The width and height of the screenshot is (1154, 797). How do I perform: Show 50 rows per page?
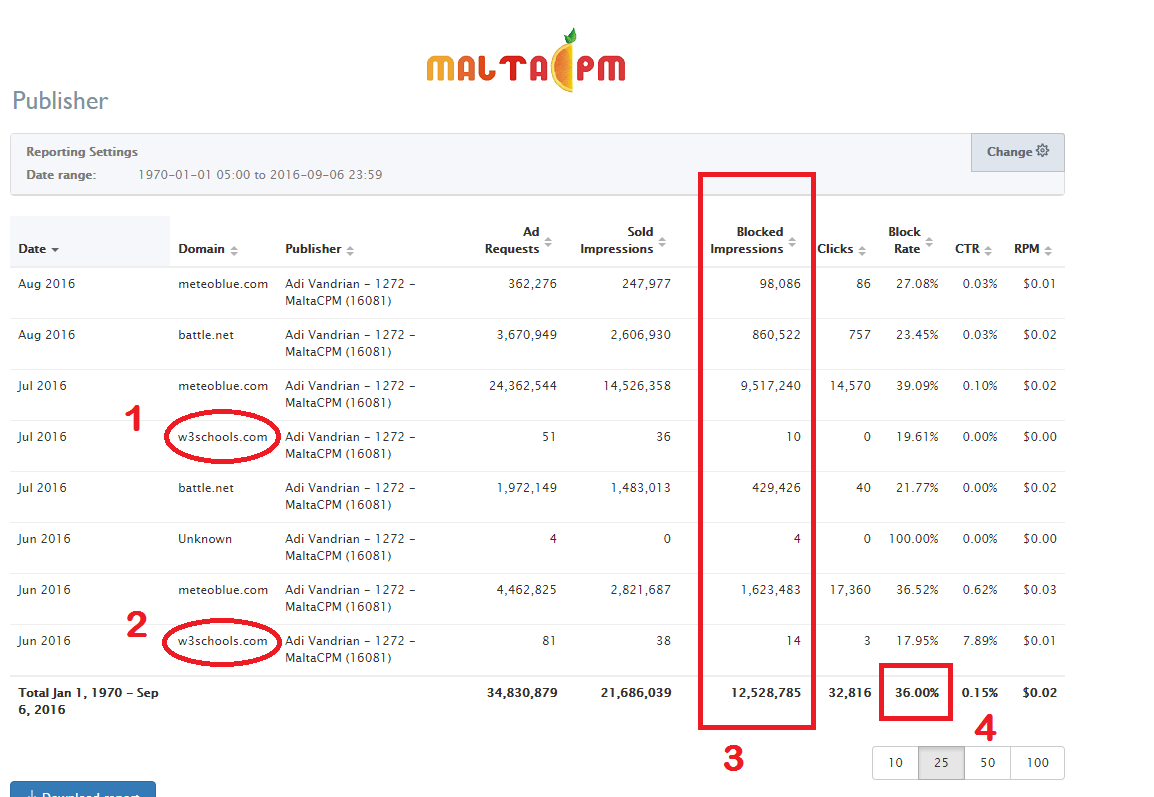[988, 762]
